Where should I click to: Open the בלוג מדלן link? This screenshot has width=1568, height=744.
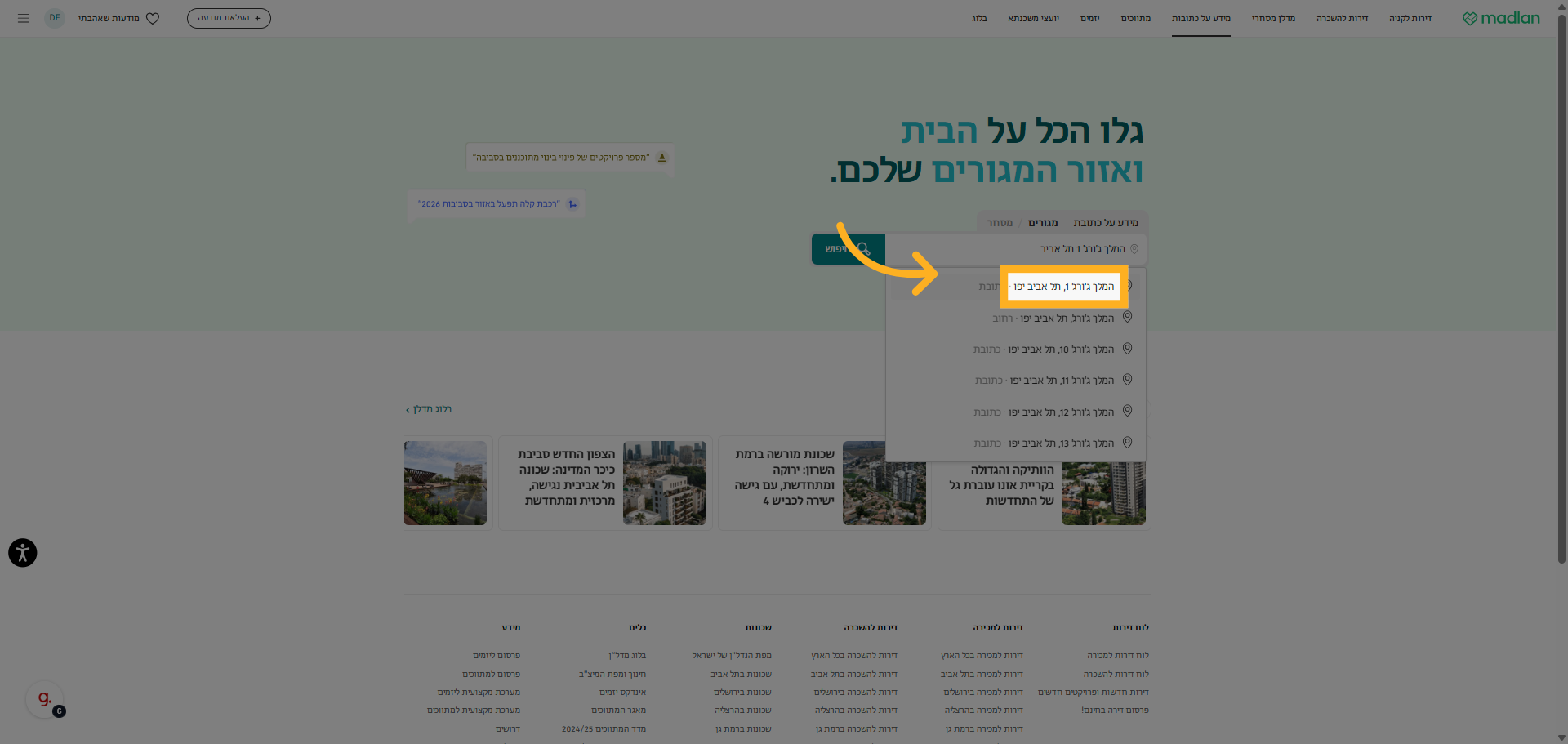point(430,409)
